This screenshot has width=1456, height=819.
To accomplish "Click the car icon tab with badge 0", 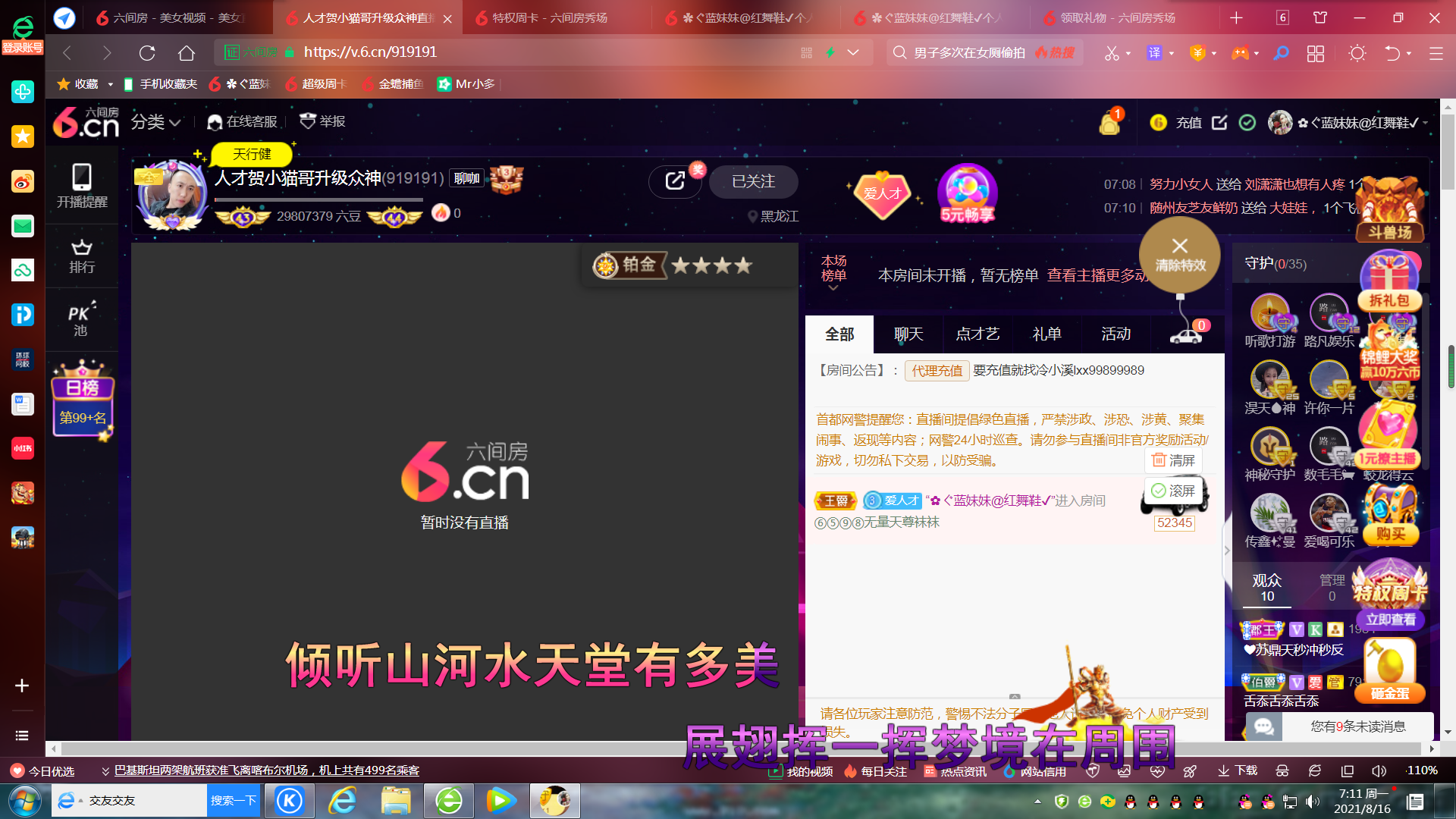I will tap(1187, 334).
